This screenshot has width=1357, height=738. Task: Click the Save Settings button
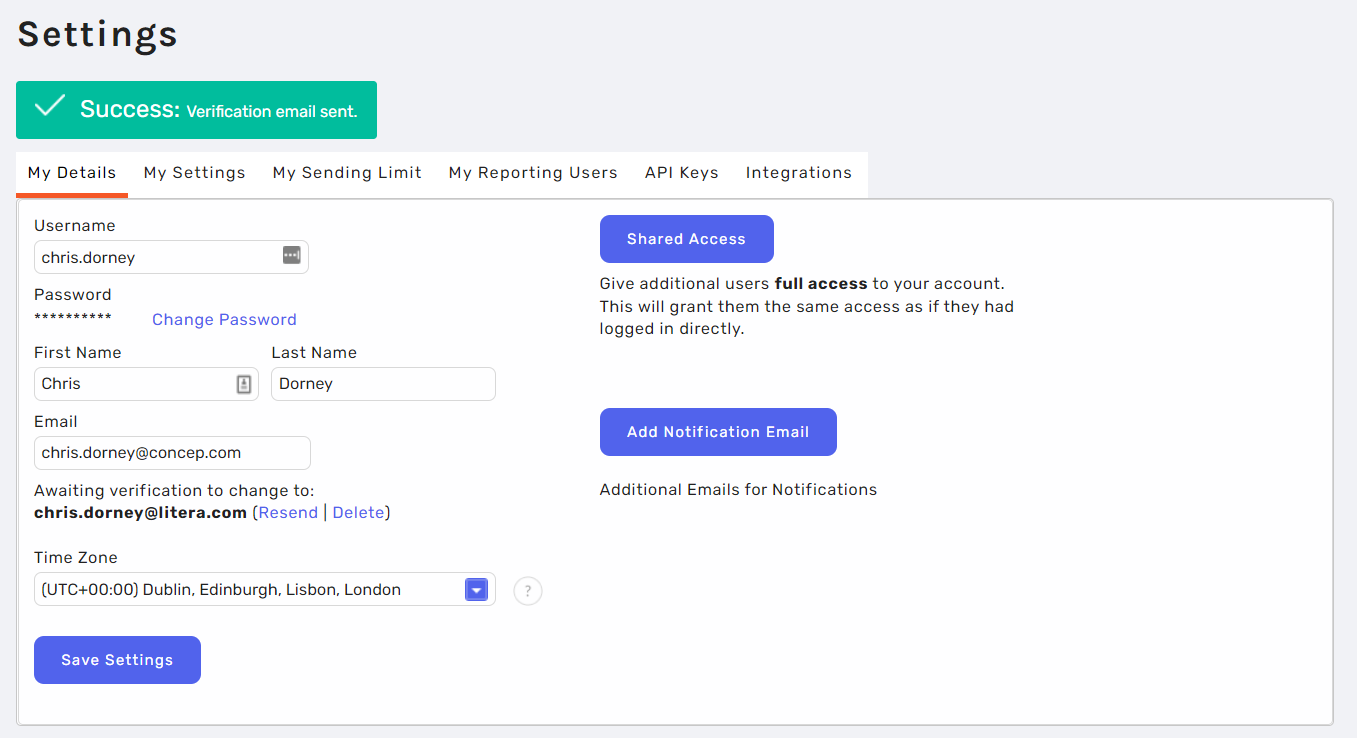[117, 660]
